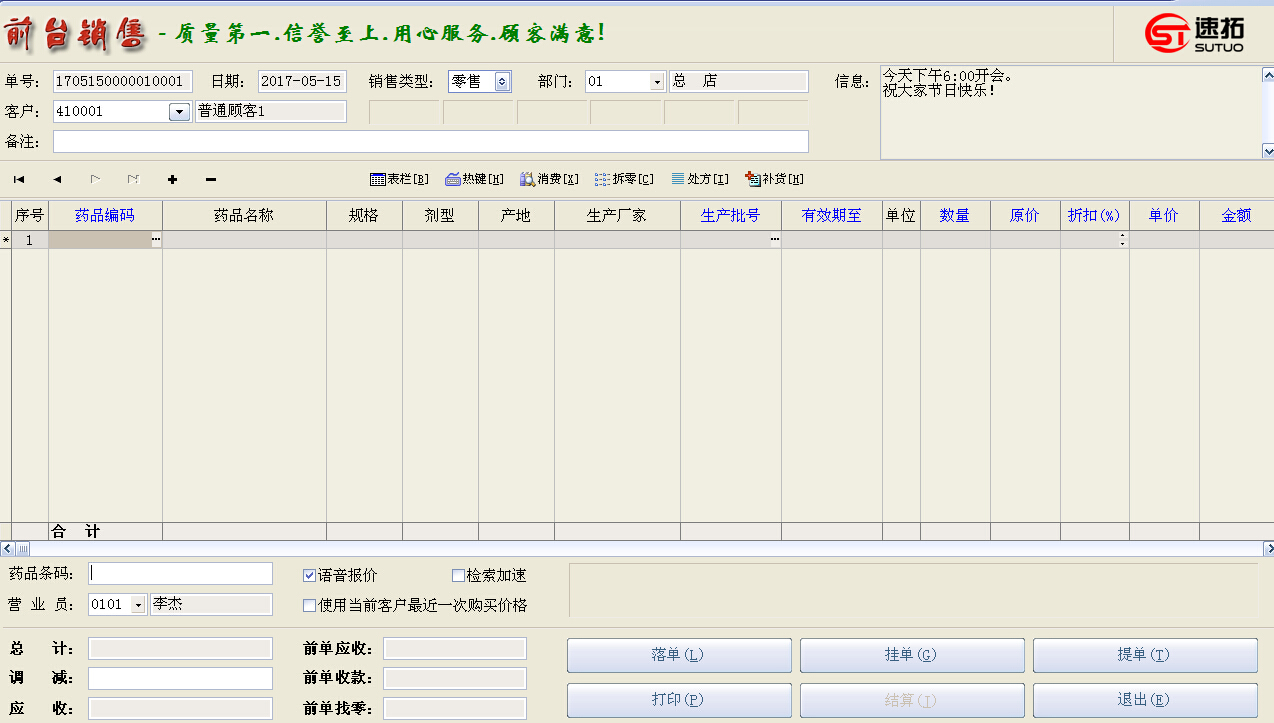This screenshot has height=723, width=1274.
Task: Delete row with minus icon
Action: pos(211,180)
